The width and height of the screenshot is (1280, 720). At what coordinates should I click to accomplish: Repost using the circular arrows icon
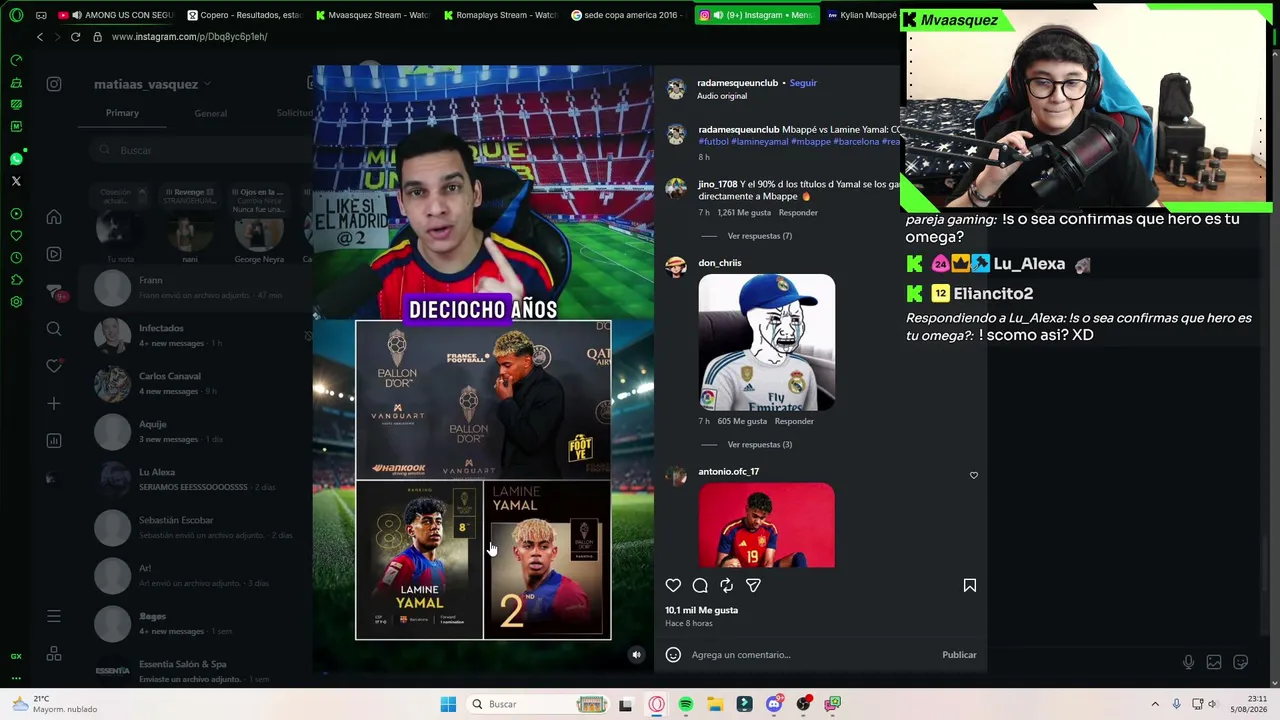(x=727, y=586)
